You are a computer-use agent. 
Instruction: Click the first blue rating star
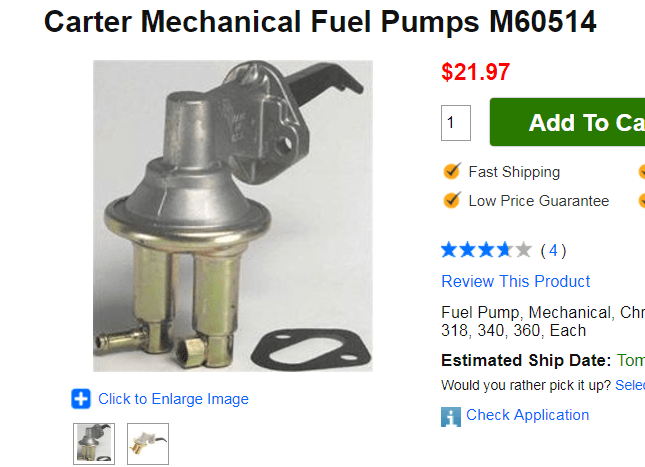coord(449,250)
